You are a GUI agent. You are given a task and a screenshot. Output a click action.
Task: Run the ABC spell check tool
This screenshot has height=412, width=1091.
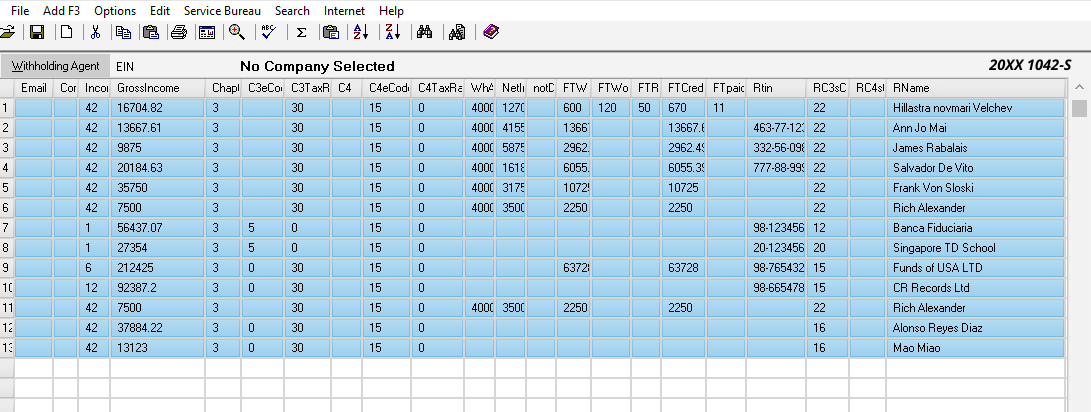coord(268,32)
